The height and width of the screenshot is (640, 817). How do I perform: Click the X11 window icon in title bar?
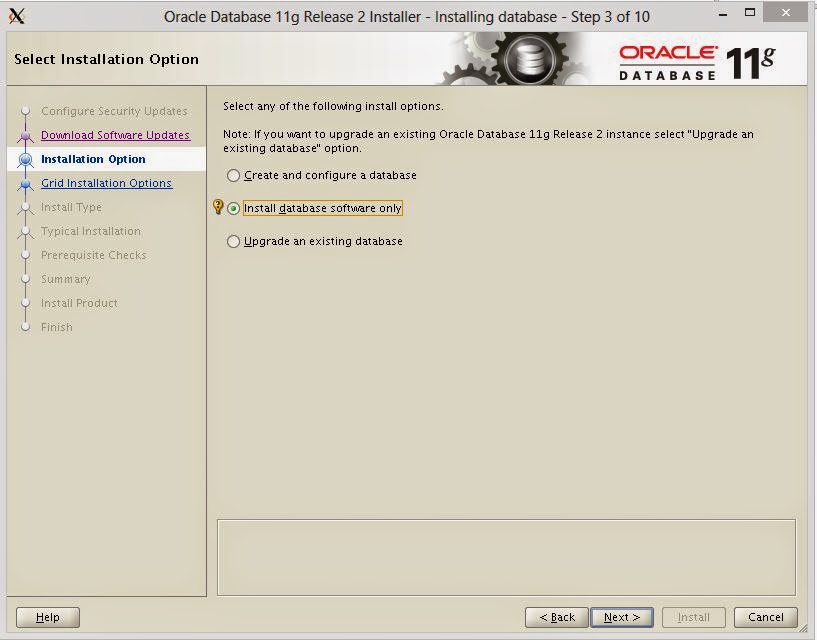(17, 17)
